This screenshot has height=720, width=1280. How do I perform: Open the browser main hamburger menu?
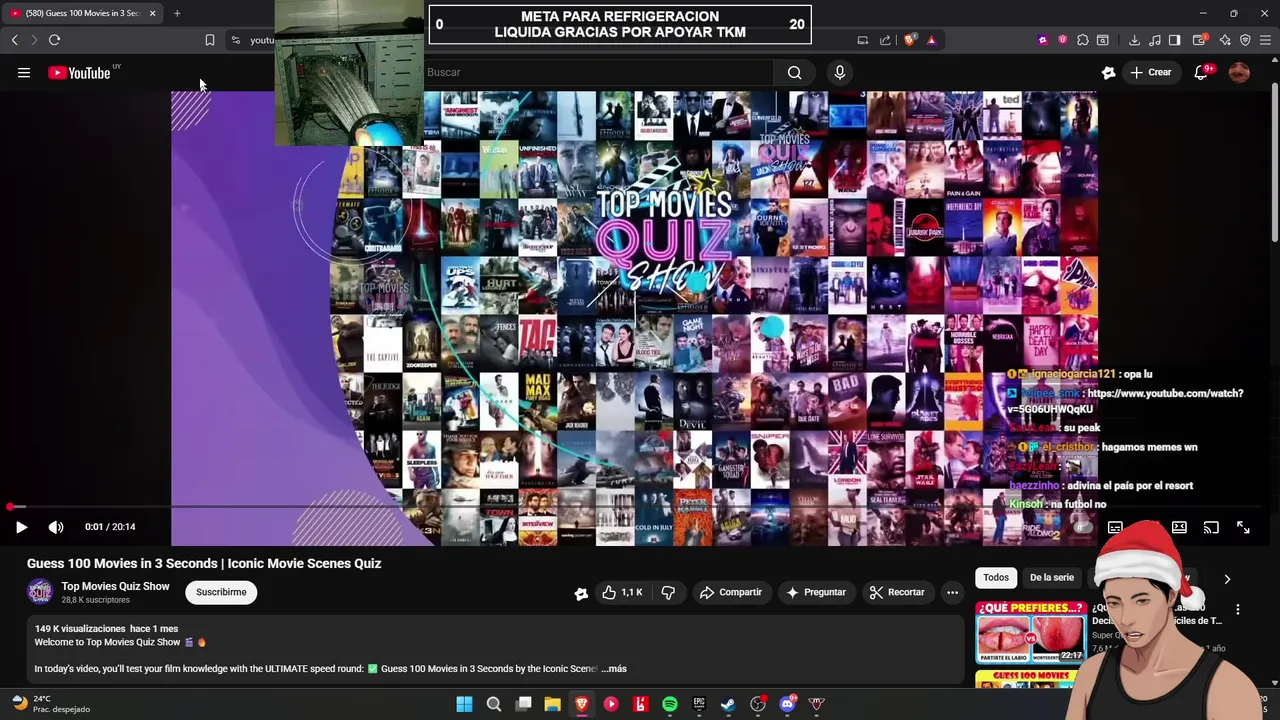pyautogui.click(x=1265, y=40)
